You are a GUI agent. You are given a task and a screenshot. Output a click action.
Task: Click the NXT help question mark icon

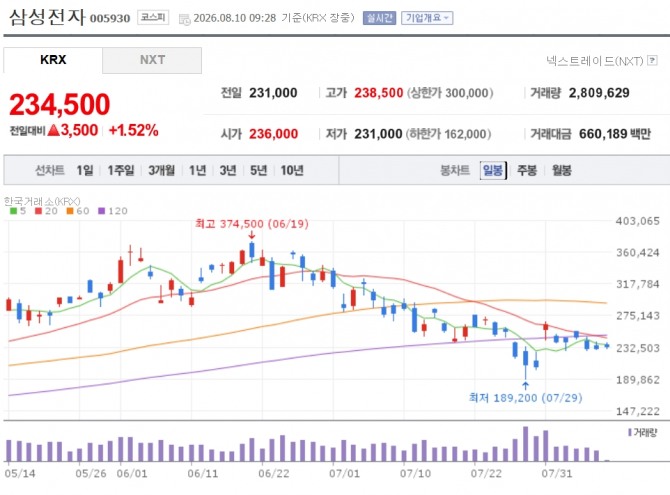[x=652, y=60]
